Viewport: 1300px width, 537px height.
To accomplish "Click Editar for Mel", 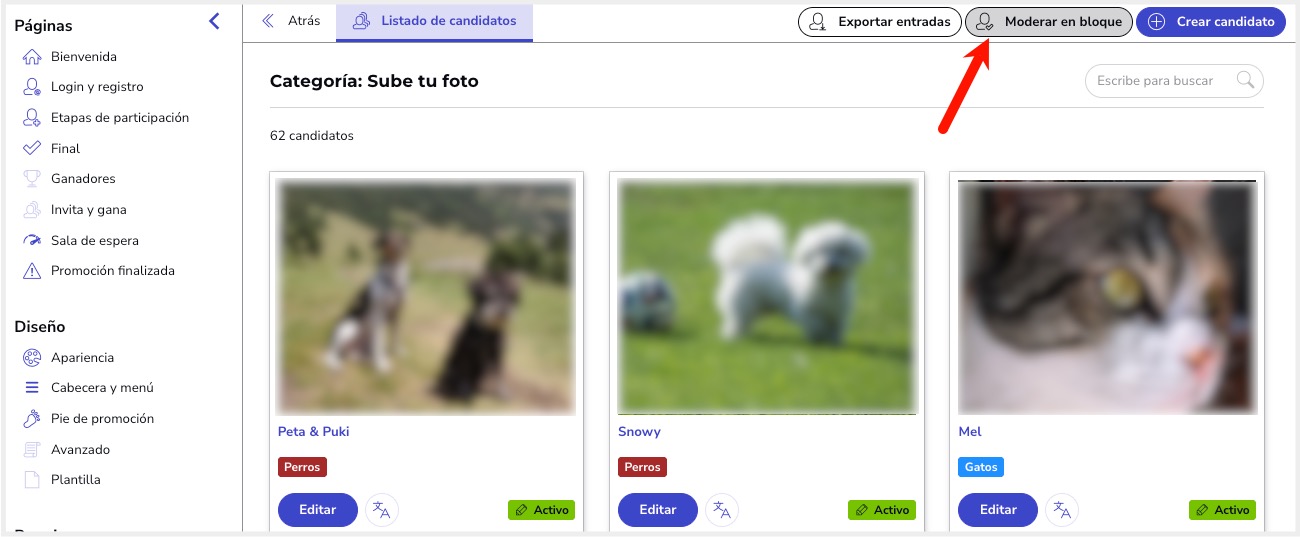I will 998,510.
